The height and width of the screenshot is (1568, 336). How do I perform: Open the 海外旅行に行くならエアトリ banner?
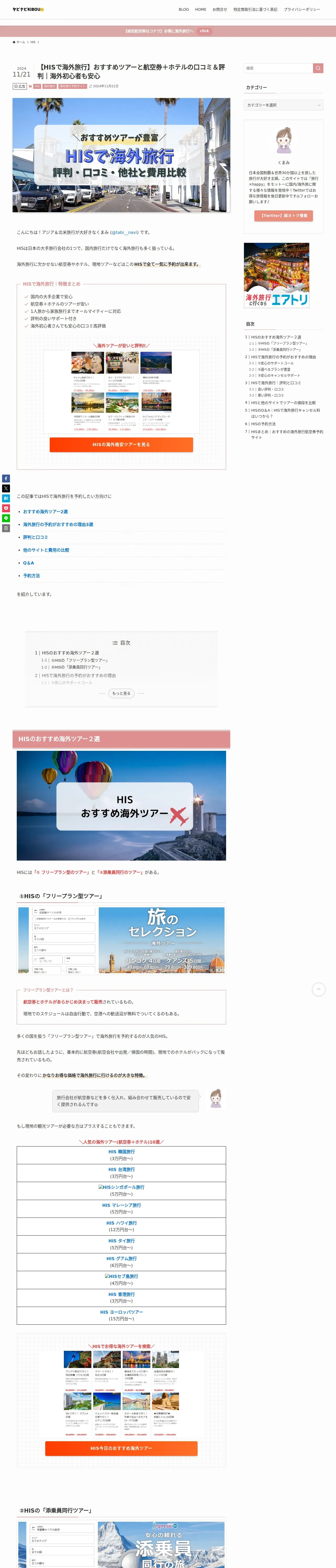coord(276,275)
